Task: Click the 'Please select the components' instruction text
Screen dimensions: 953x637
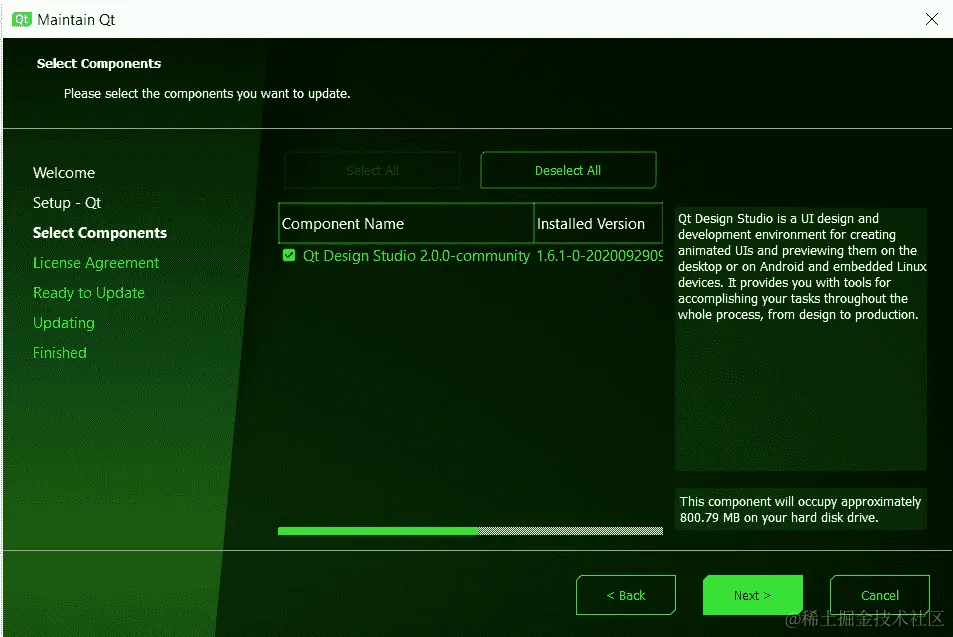Action: (x=207, y=94)
